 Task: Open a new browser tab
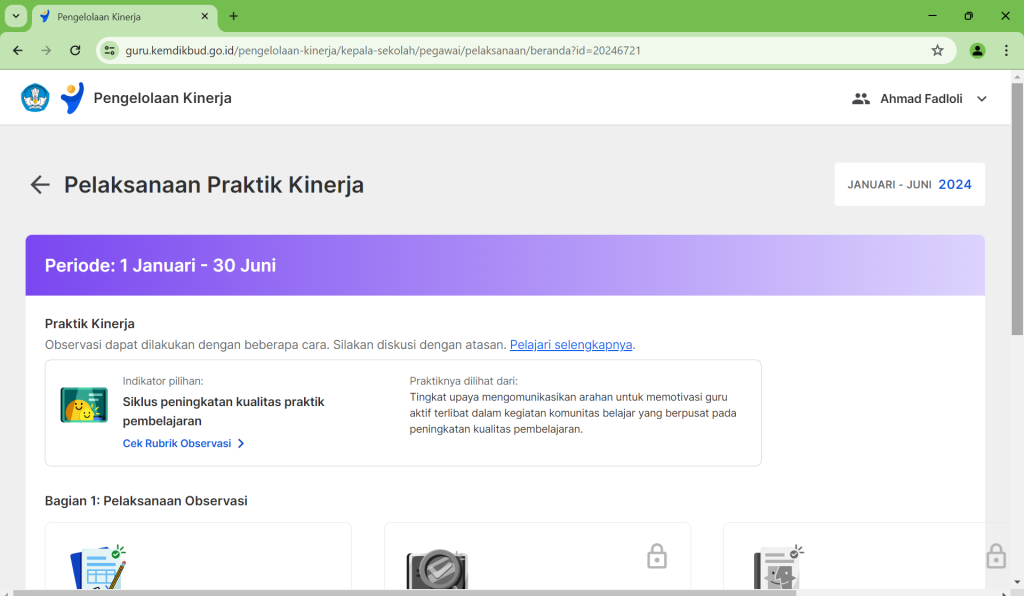[234, 16]
